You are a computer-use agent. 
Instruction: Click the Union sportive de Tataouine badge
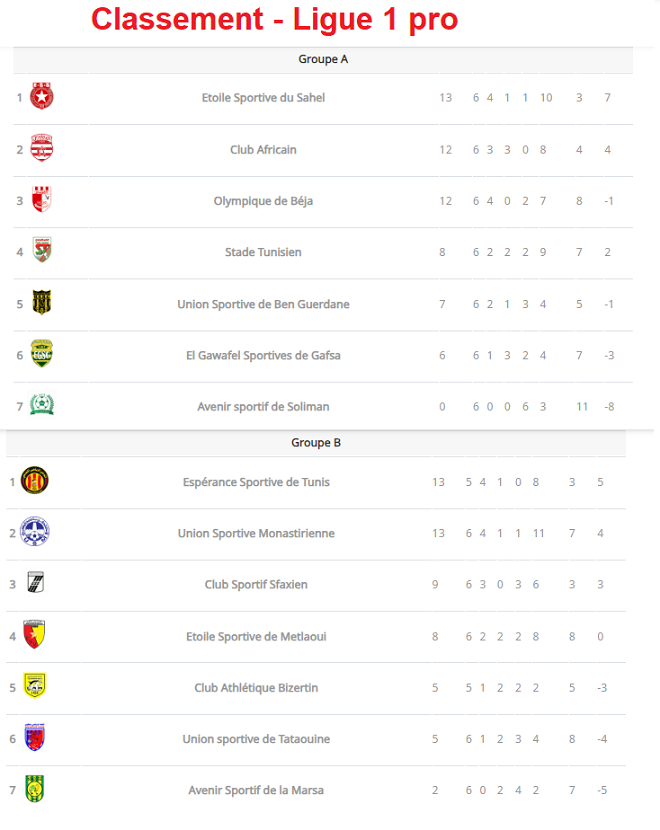coord(35,738)
